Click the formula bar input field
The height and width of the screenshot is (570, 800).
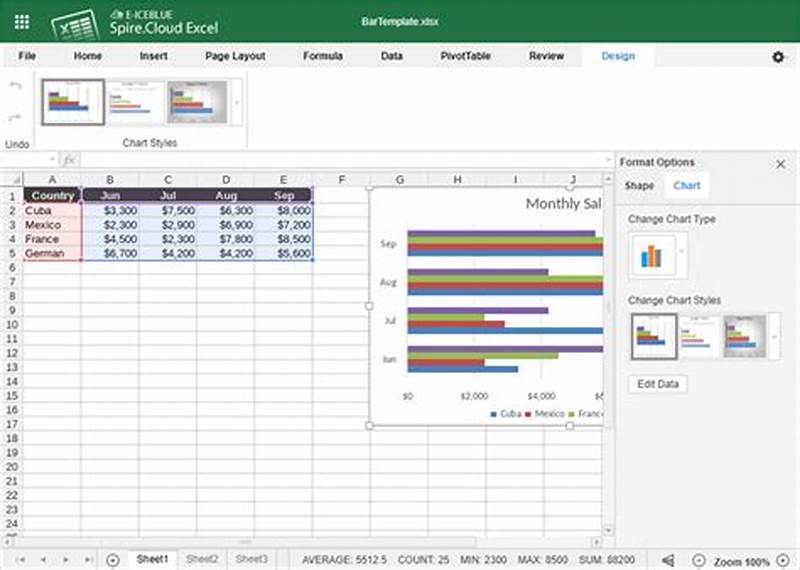341,160
